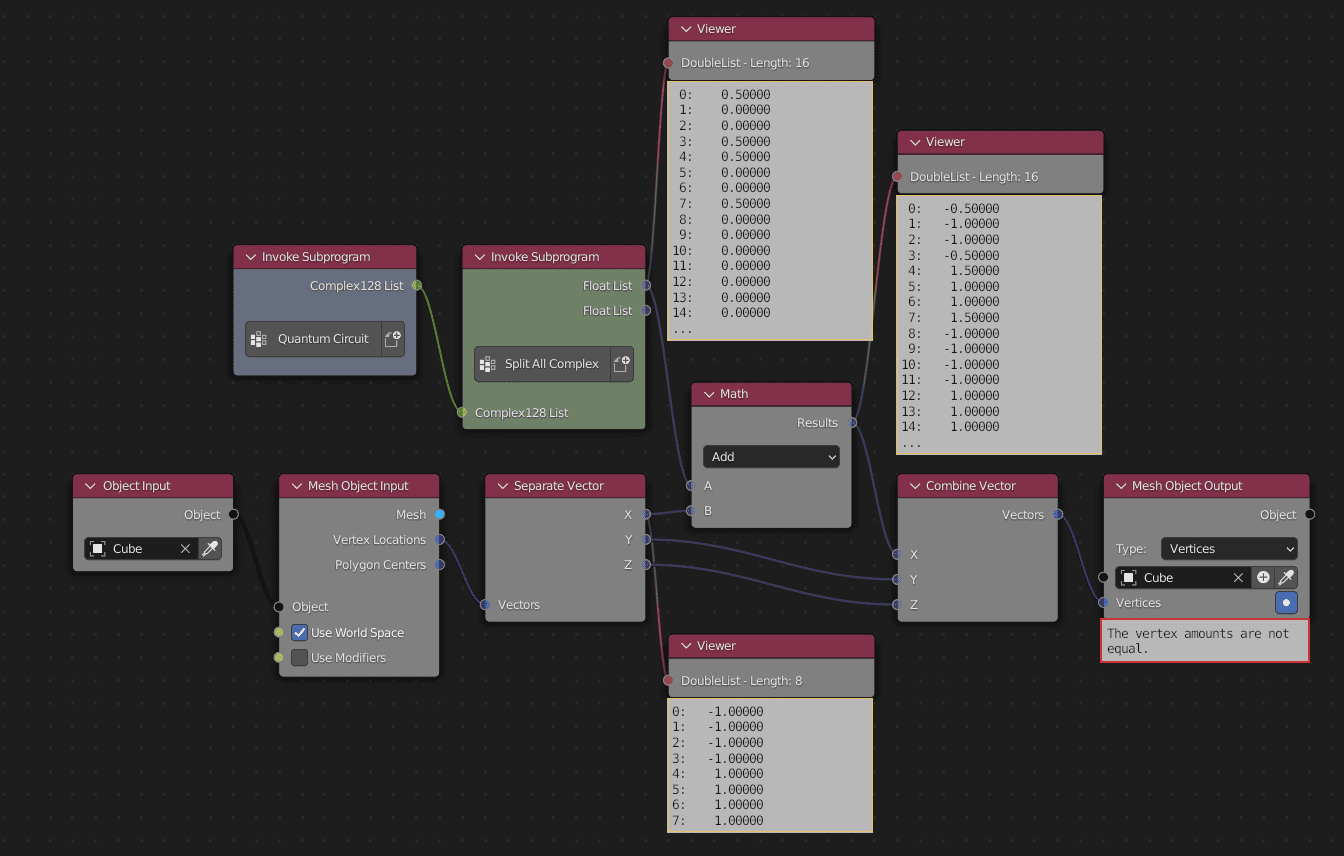Click the 'DoubleList - Length: 8' label
1344x856 pixels.
tap(741, 681)
